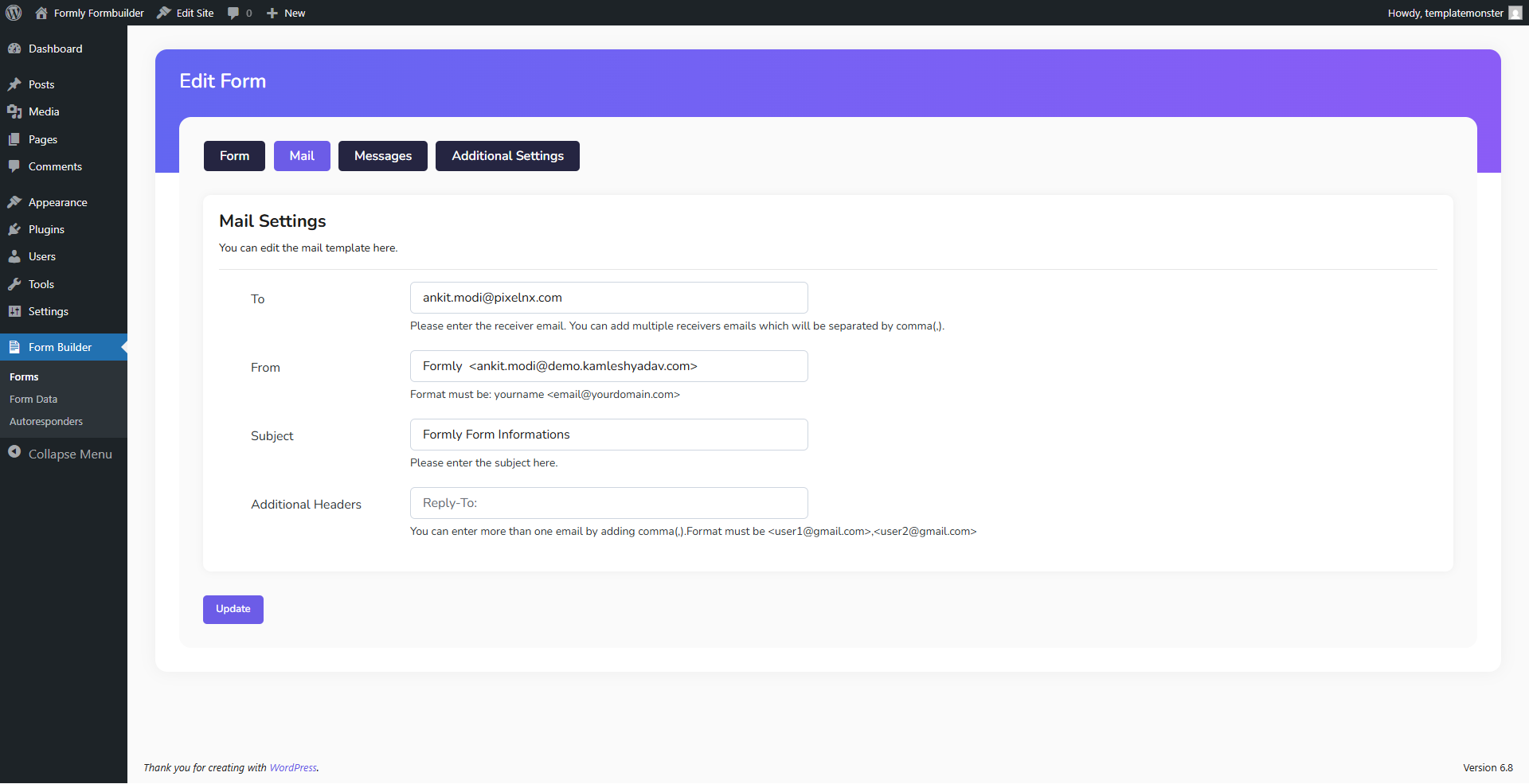1529x784 pixels.
Task: Open the comments bubble icon in admin bar
Action: 233,13
